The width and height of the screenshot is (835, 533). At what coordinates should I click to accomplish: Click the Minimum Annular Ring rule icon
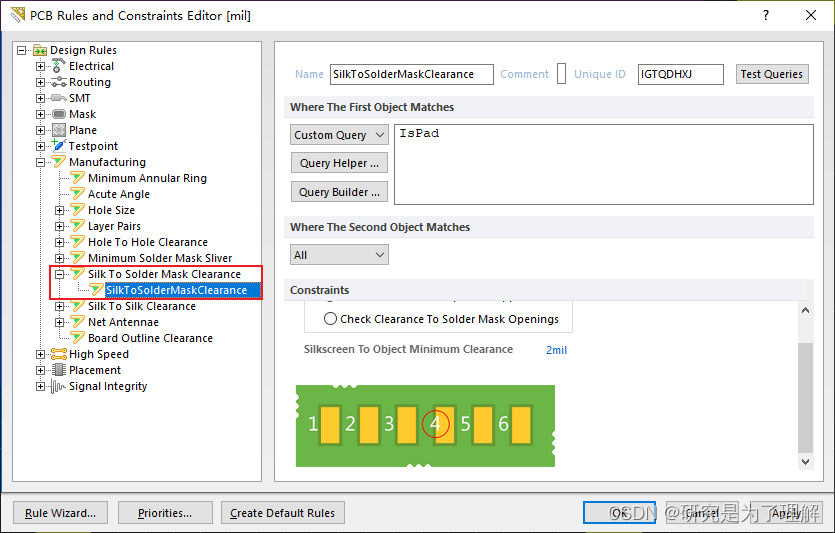(78, 178)
